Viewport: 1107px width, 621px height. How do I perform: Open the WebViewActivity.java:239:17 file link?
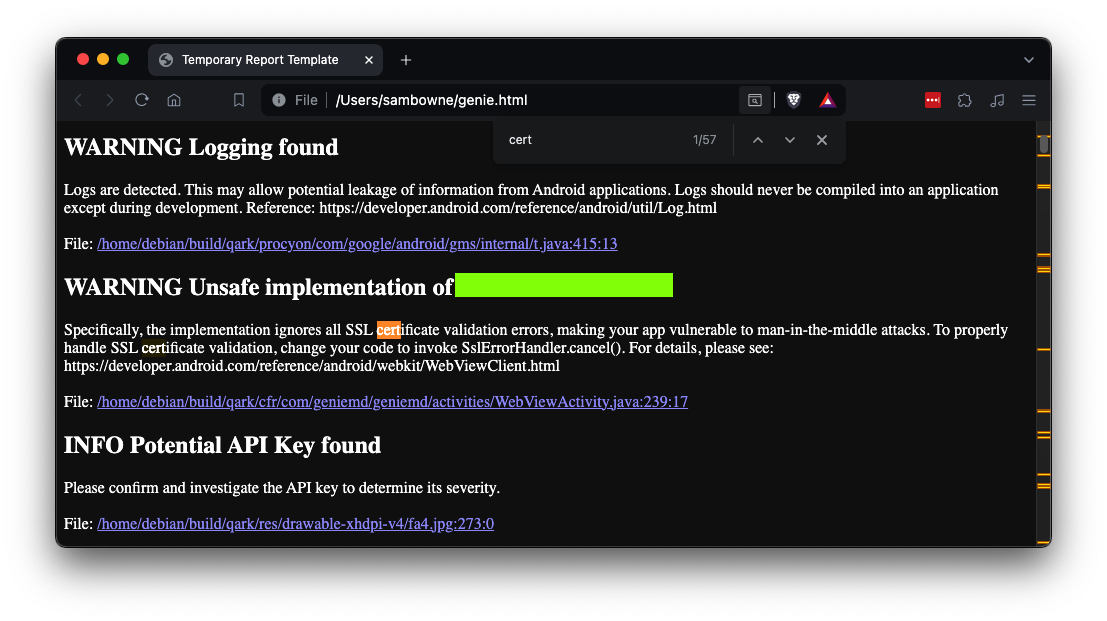(392, 402)
